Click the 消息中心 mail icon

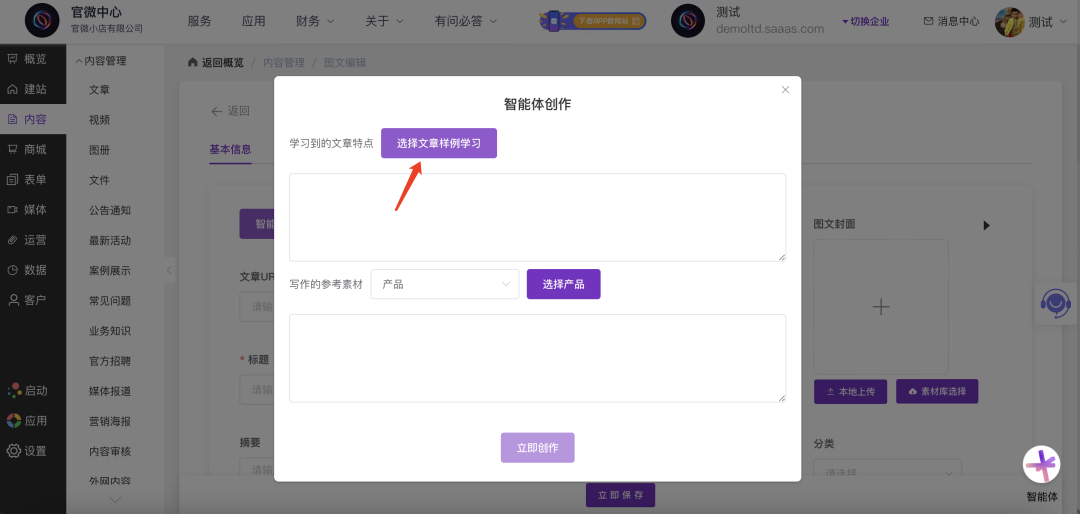(928, 21)
